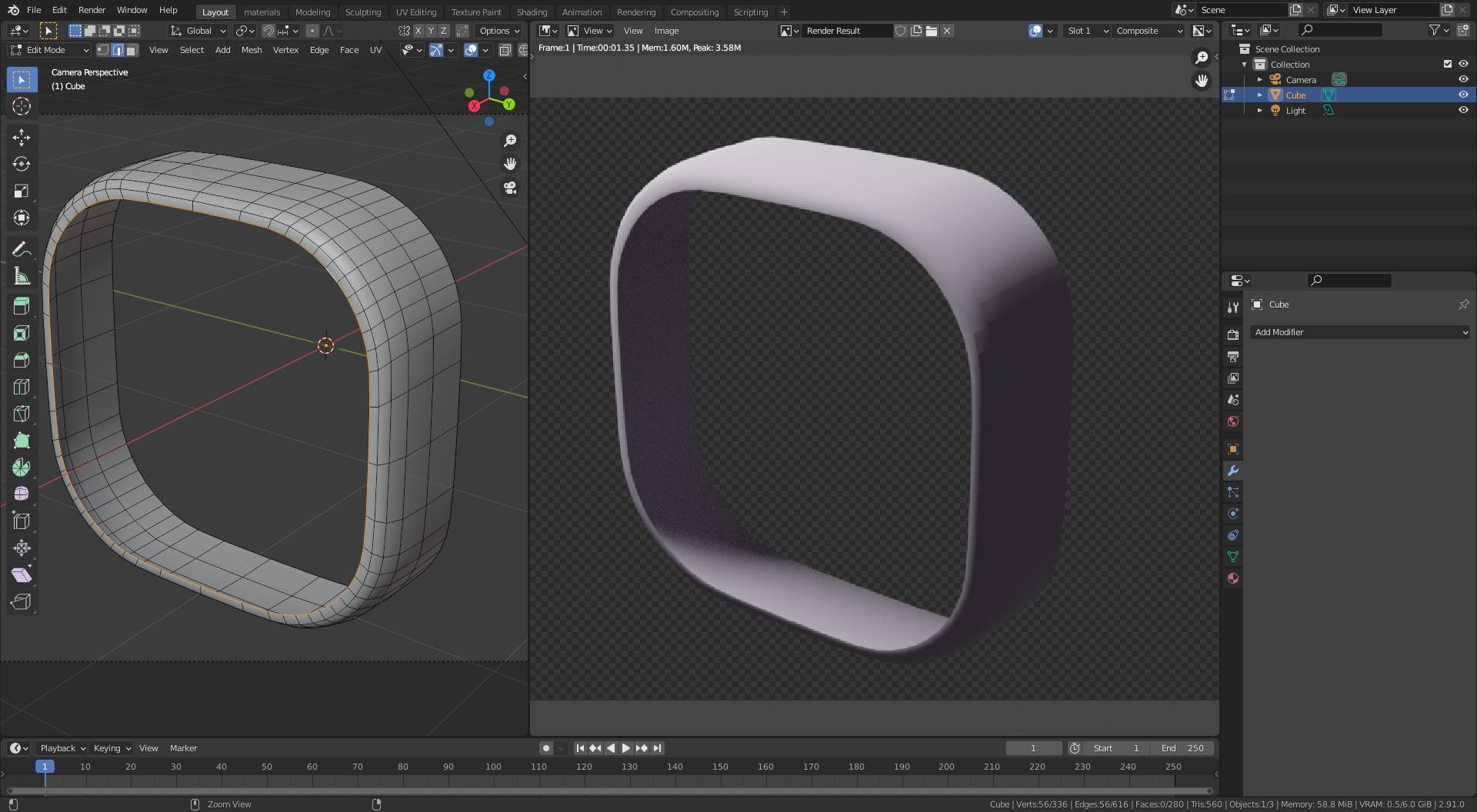
Task: Toggle snapping magnet in viewport header
Action: pos(268,31)
